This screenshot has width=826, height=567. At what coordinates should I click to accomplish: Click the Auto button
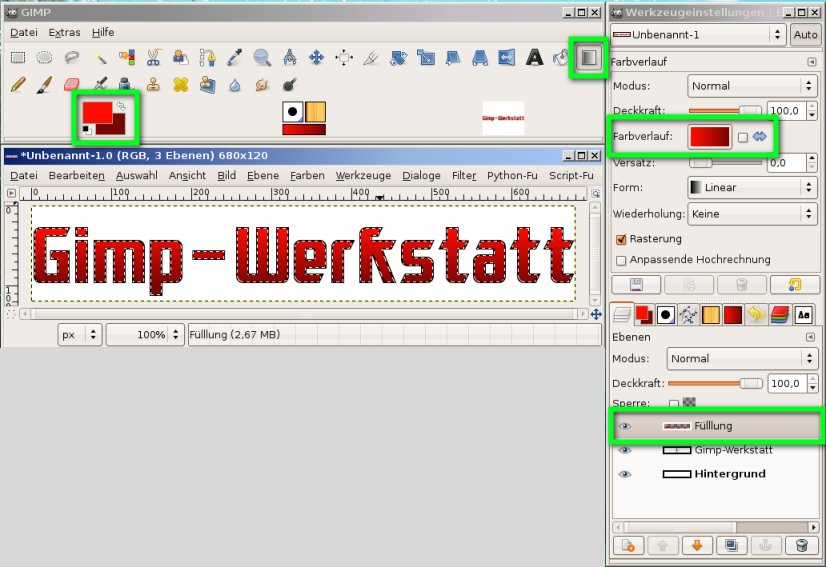click(805, 35)
